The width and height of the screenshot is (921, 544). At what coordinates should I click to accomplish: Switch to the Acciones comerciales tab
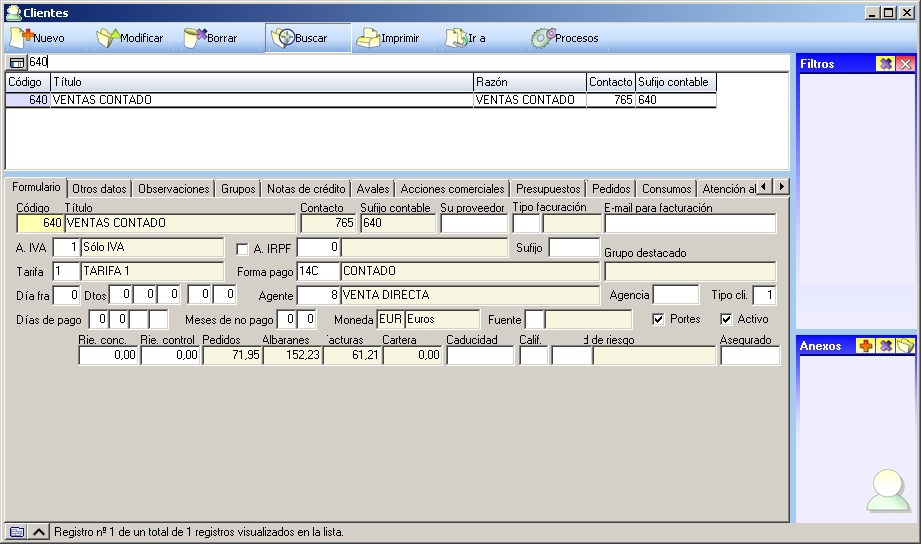[x=452, y=189]
